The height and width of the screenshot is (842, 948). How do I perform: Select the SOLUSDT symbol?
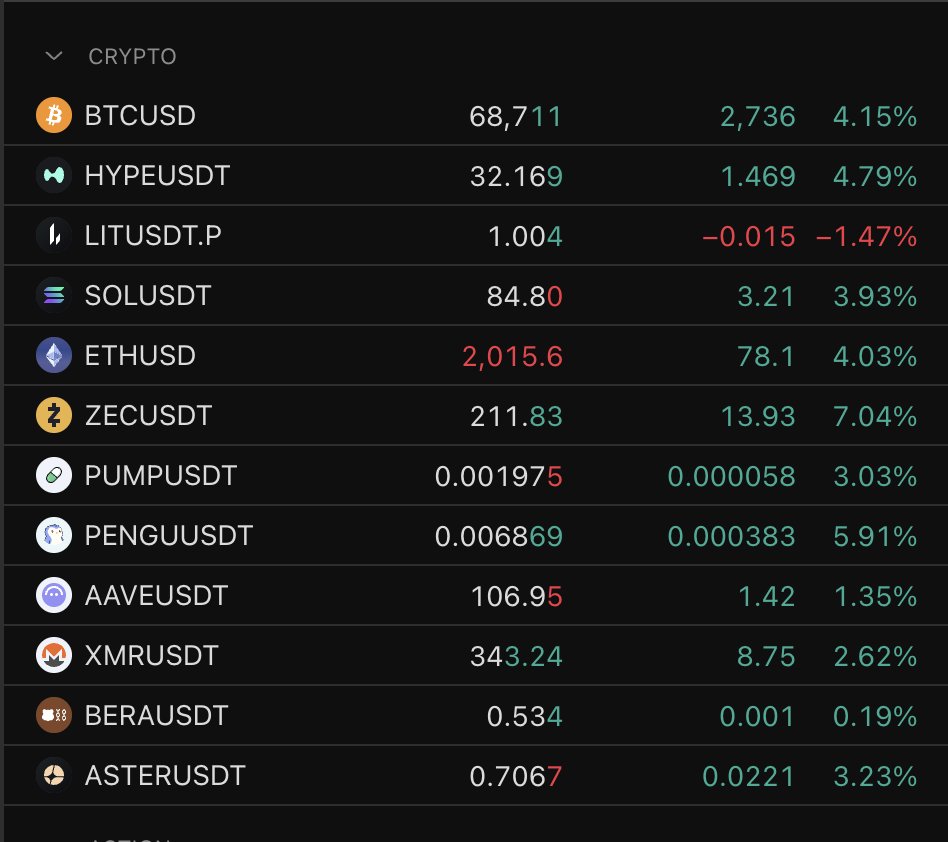(148, 295)
